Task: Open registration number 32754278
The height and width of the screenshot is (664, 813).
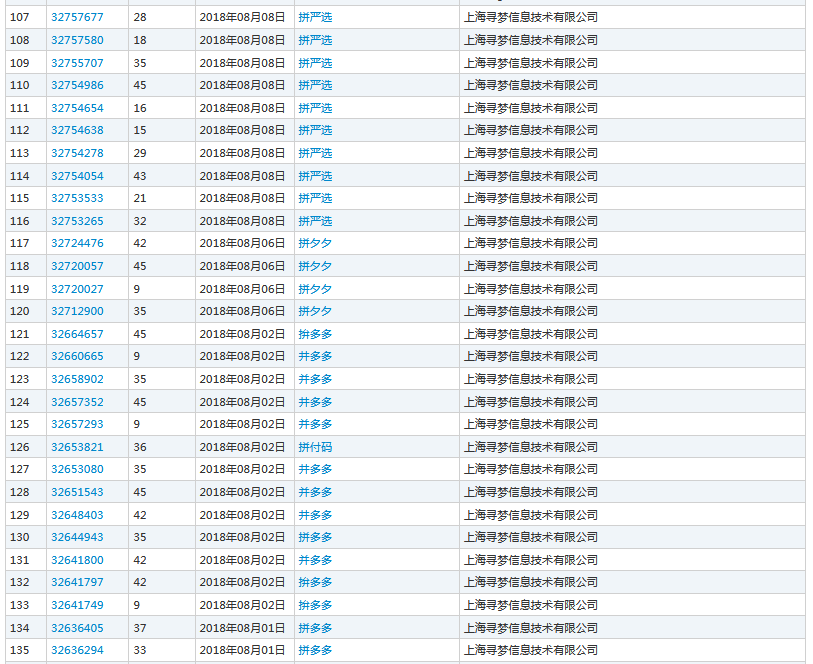Action: pos(77,153)
